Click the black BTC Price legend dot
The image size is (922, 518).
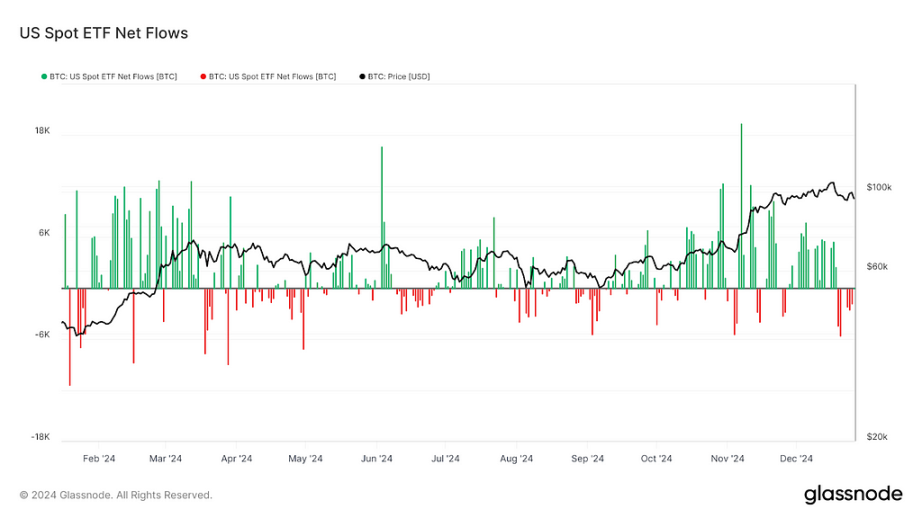click(362, 76)
